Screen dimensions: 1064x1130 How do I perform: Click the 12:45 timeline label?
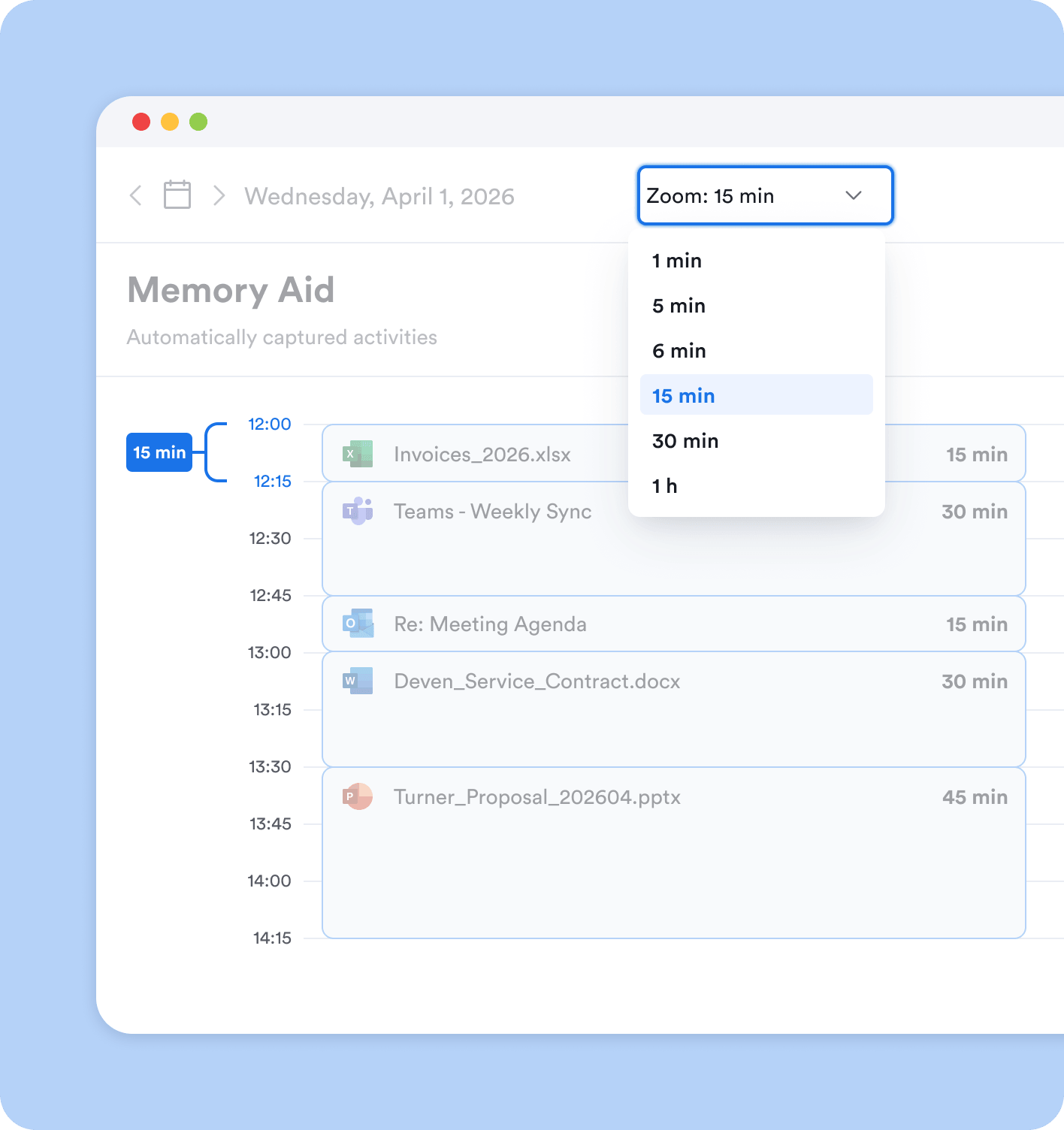pos(271,595)
